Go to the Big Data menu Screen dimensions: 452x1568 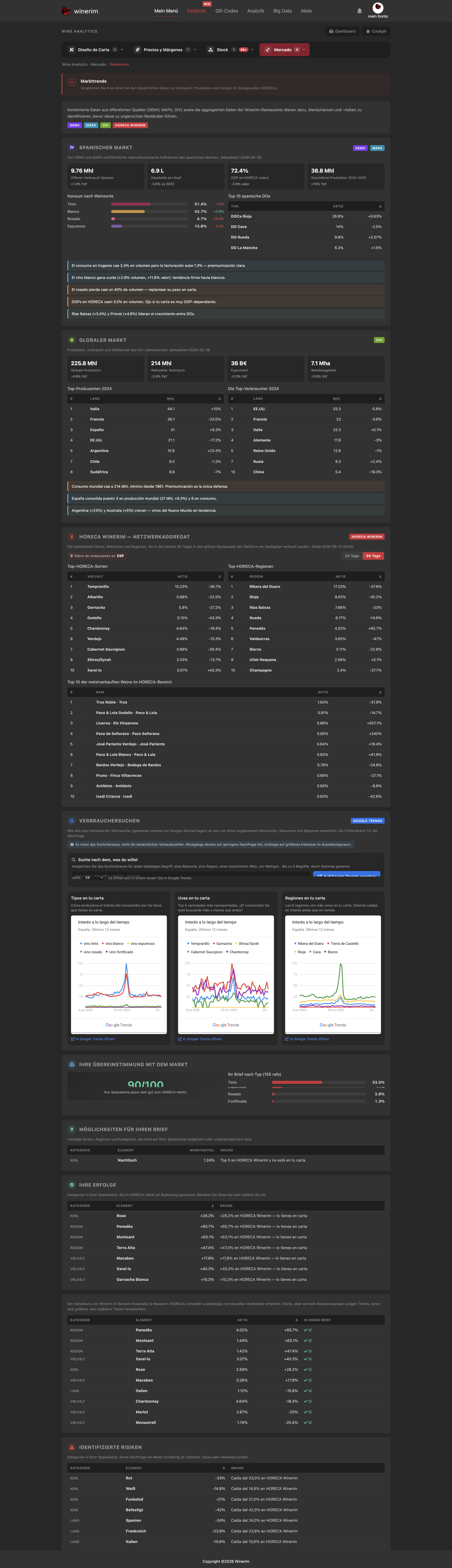pos(282,11)
